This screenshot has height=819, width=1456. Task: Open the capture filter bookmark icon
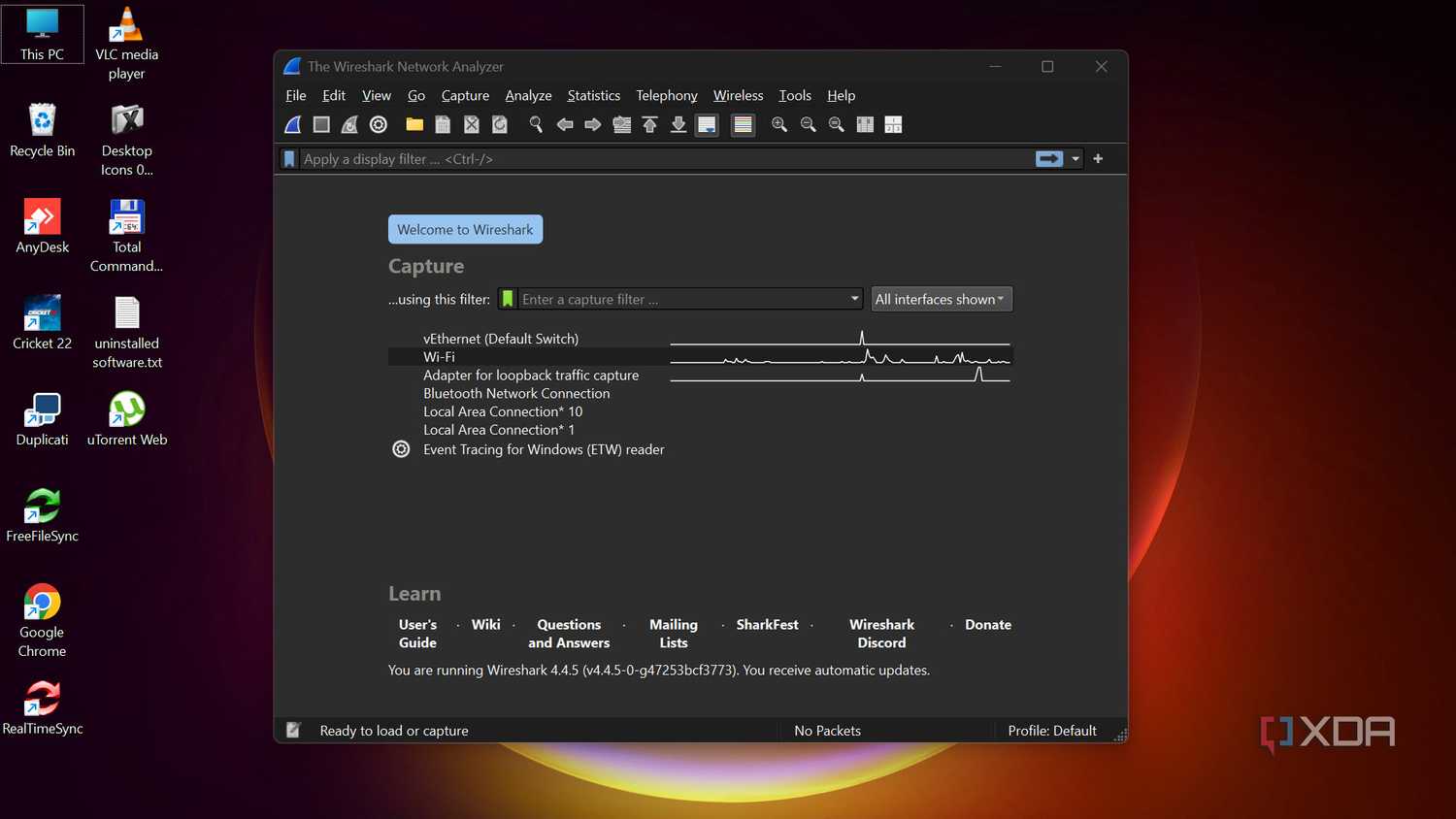coord(508,299)
